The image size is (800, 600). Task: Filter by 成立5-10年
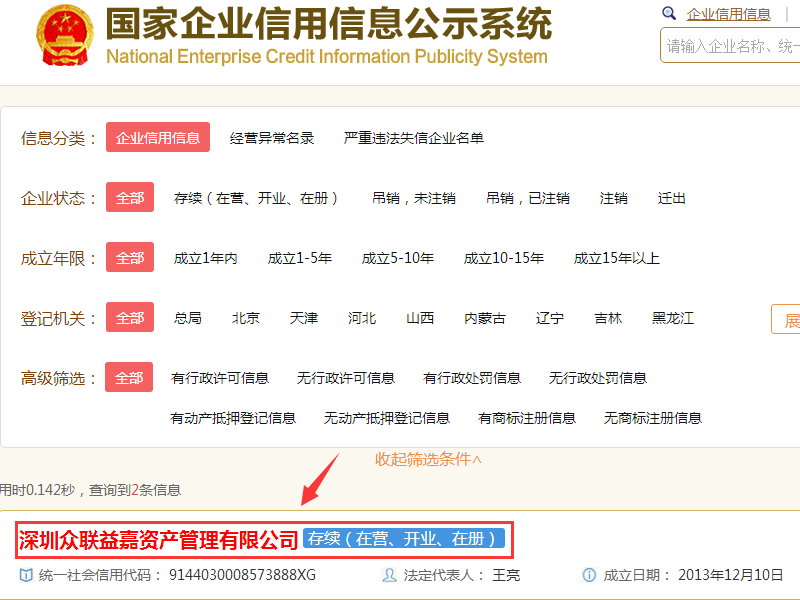(397, 258)
